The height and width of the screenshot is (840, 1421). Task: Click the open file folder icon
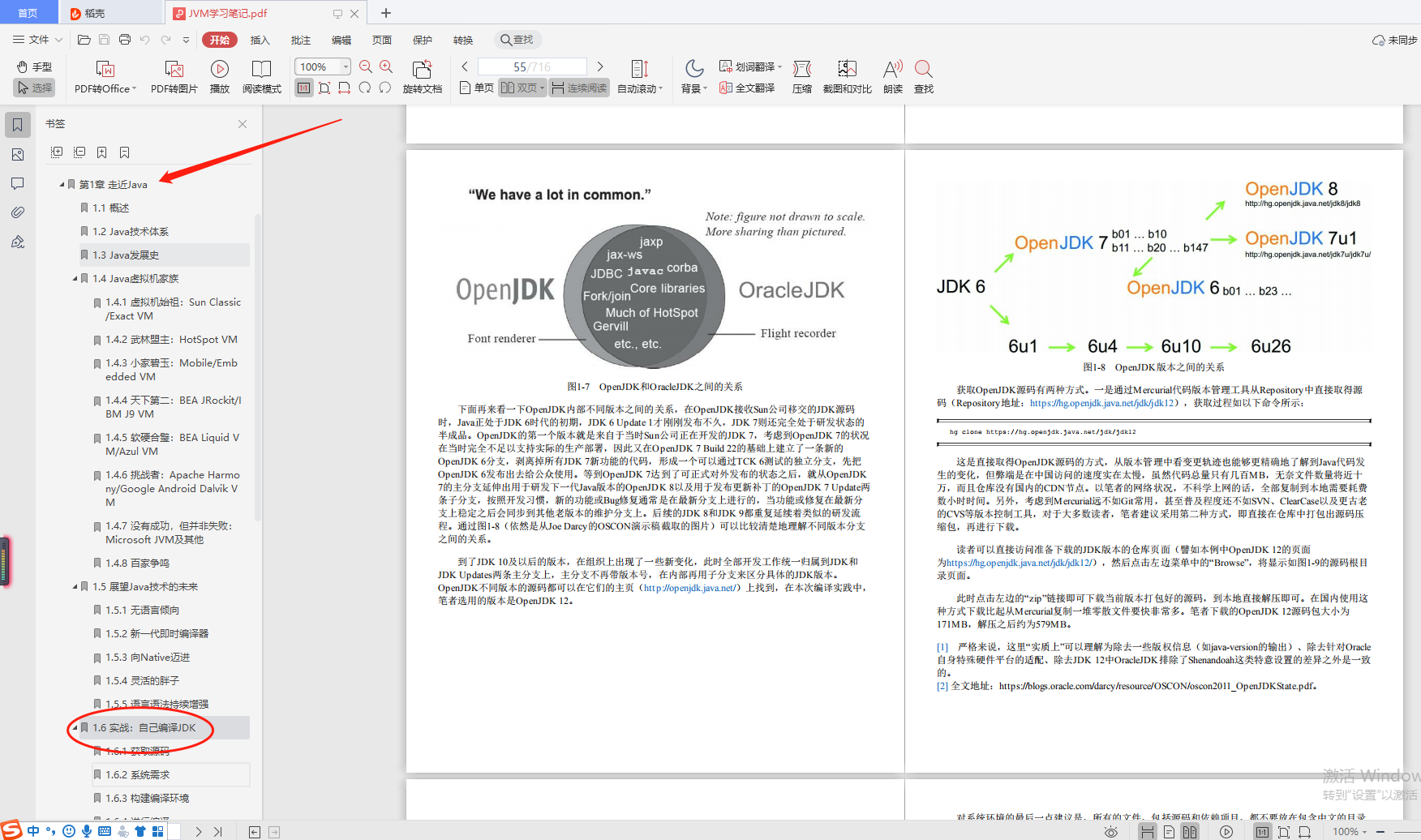[x=84, y=40]
